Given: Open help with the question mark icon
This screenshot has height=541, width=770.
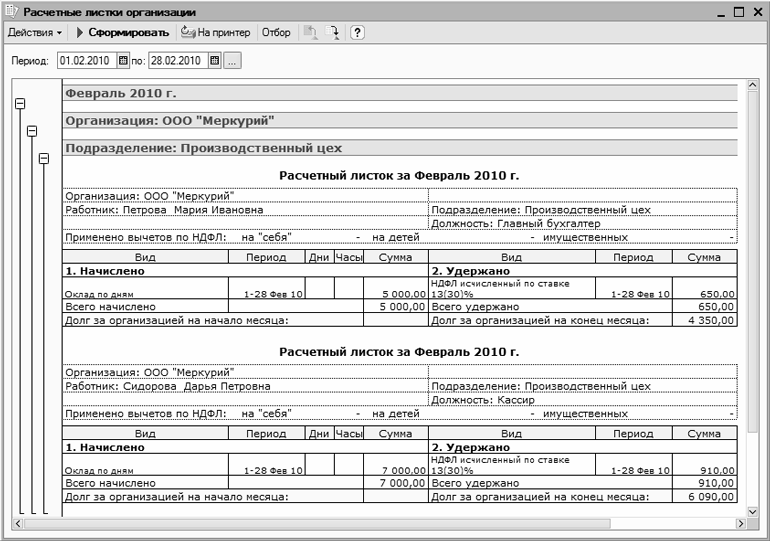Looking at the screenshot, I should tap(357, 33).
